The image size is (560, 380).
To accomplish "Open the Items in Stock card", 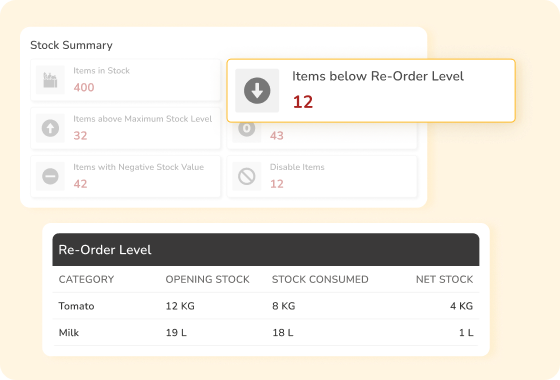I will coord(126,80).
